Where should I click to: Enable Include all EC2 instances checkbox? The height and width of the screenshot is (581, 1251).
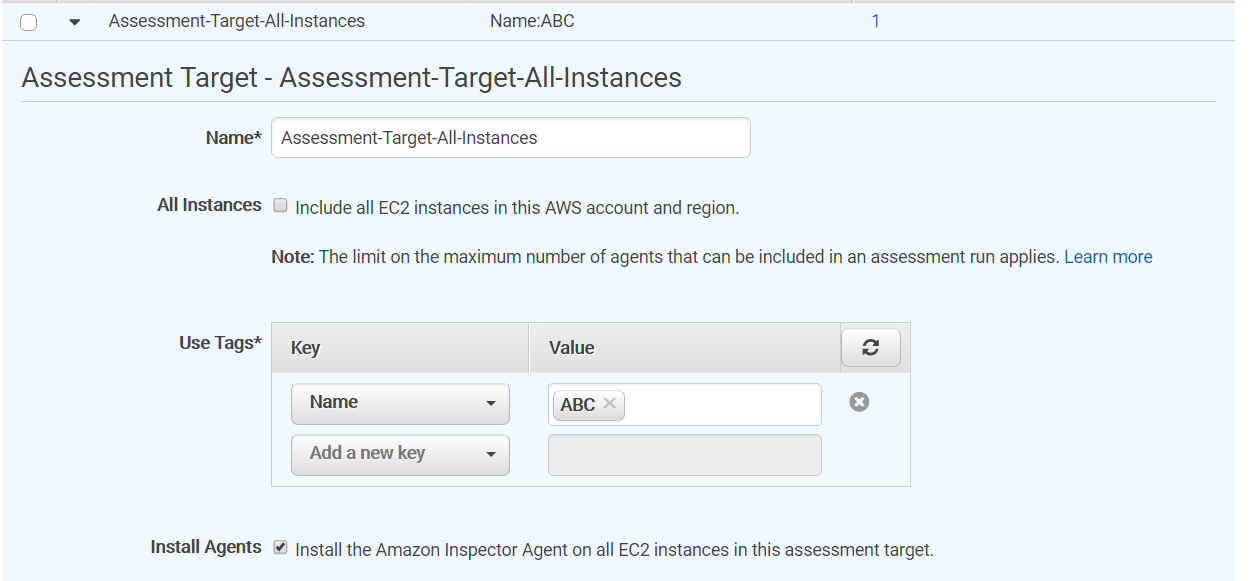pos(281,206)
